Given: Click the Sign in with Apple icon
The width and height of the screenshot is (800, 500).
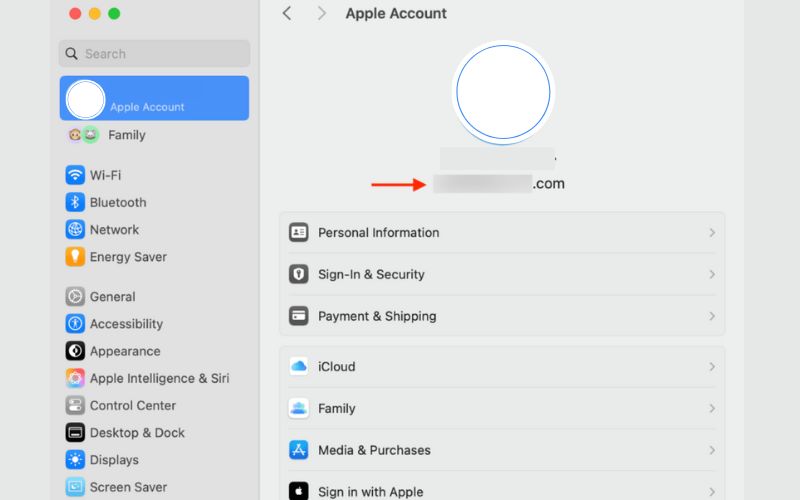Looking at the screenshot, I should pos(298,491).
